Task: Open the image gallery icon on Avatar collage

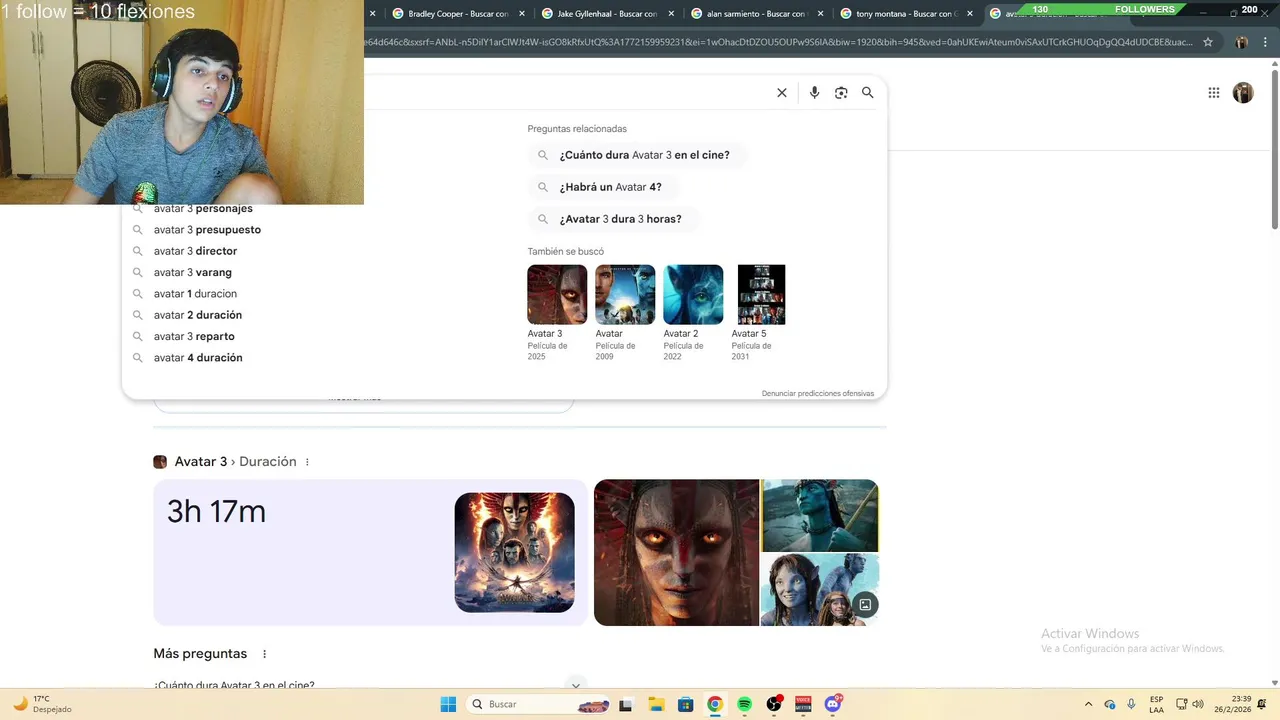Action: point(865,604)
